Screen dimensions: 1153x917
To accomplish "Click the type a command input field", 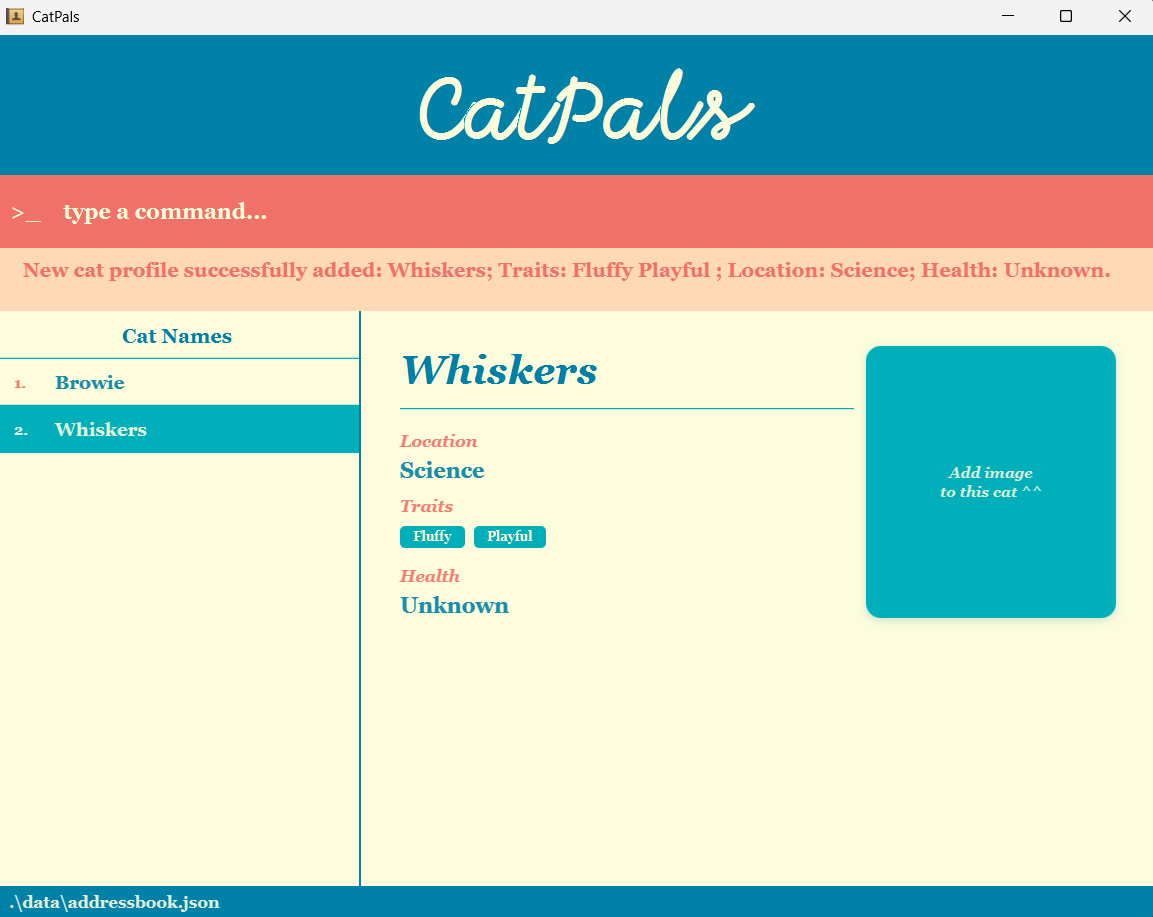I will (x=164, y=211).
